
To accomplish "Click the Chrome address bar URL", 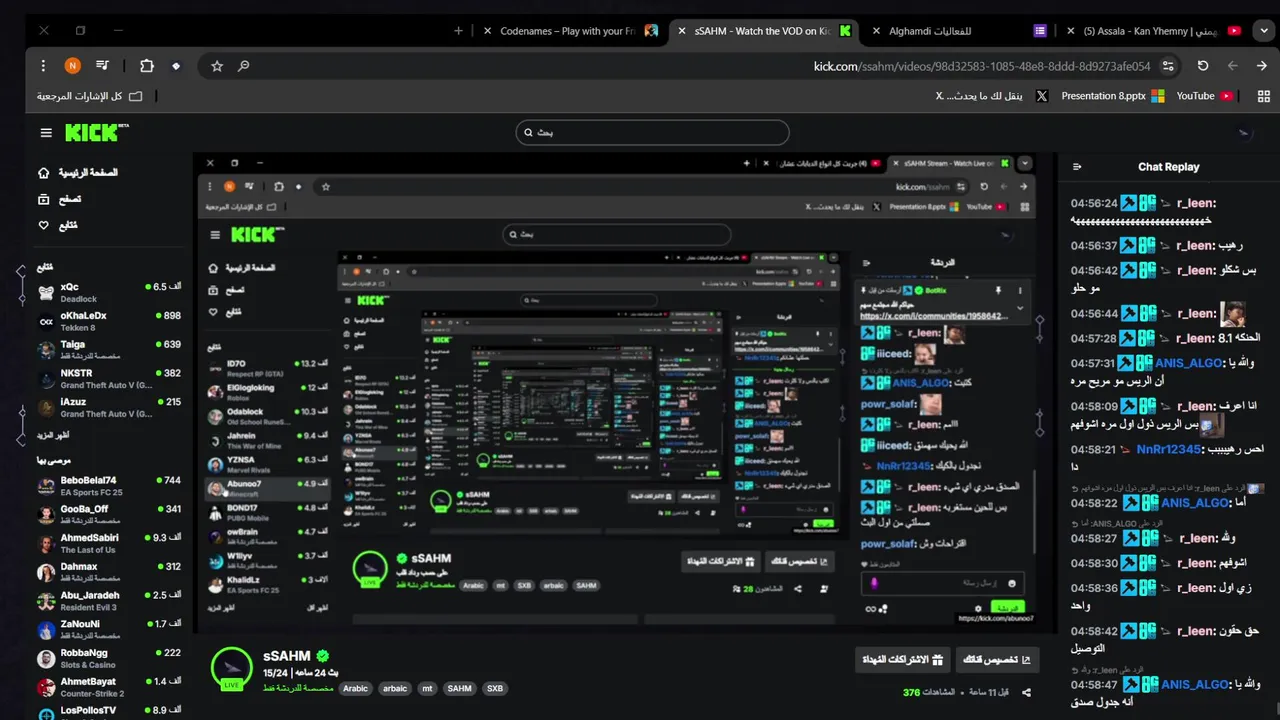I will point(982,66).
